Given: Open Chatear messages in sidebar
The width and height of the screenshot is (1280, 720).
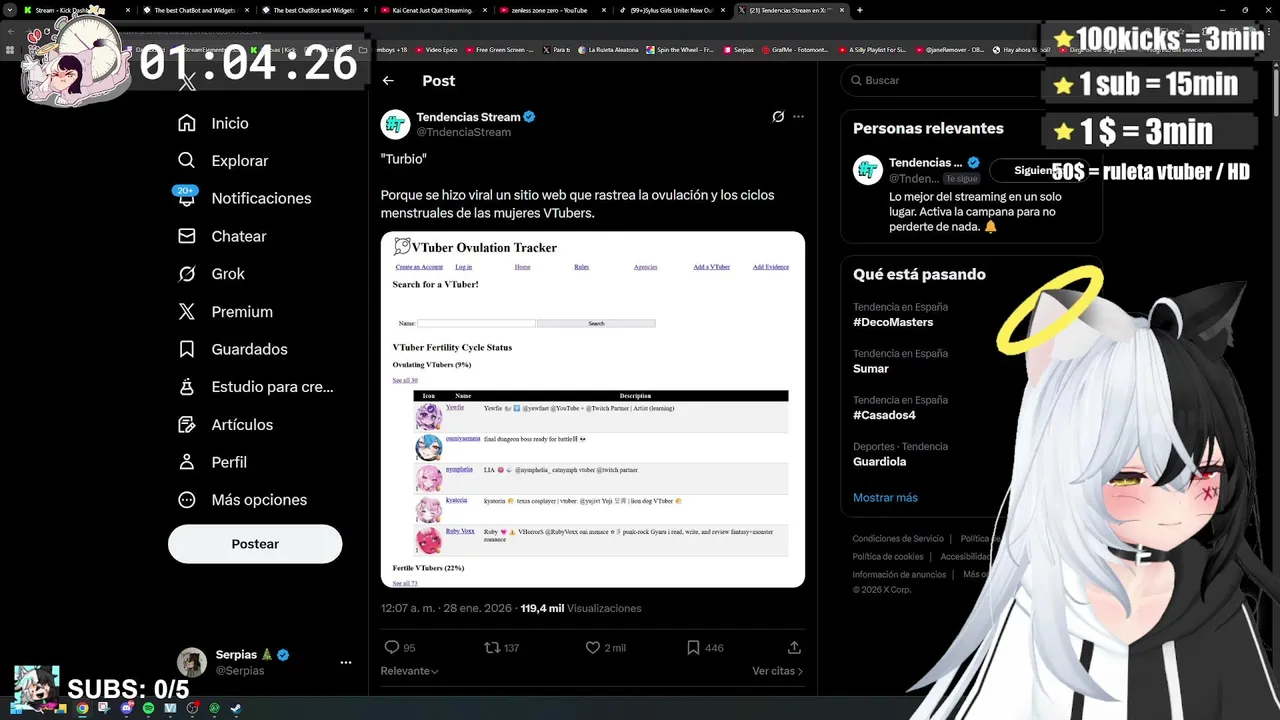Looking at the screenshot, I should coord(221,236).
